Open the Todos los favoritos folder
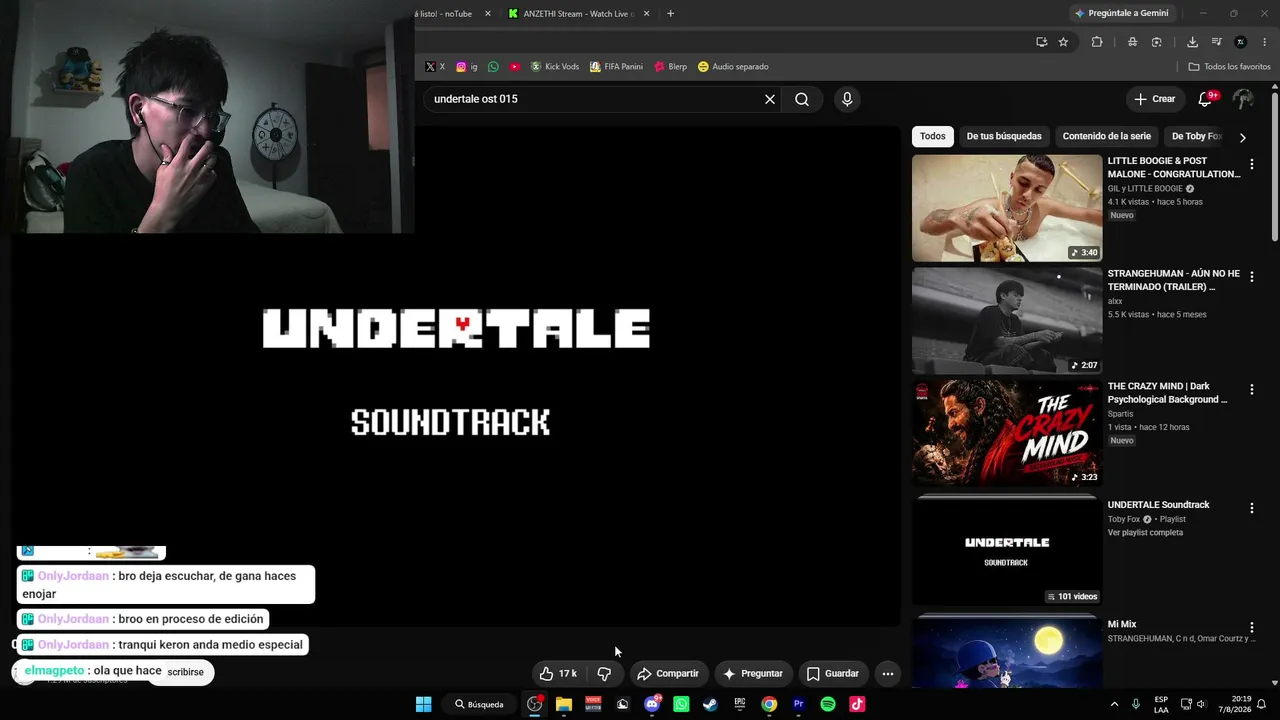Screen dimensions: 1280x720 pyautogui.click(x=1229, y=67)
